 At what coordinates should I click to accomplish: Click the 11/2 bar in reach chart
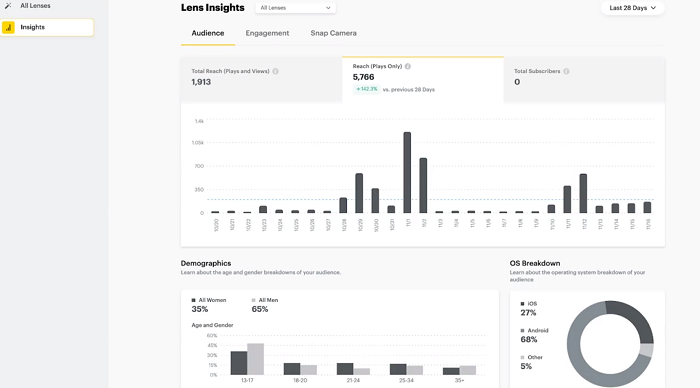tap(423, 185)
